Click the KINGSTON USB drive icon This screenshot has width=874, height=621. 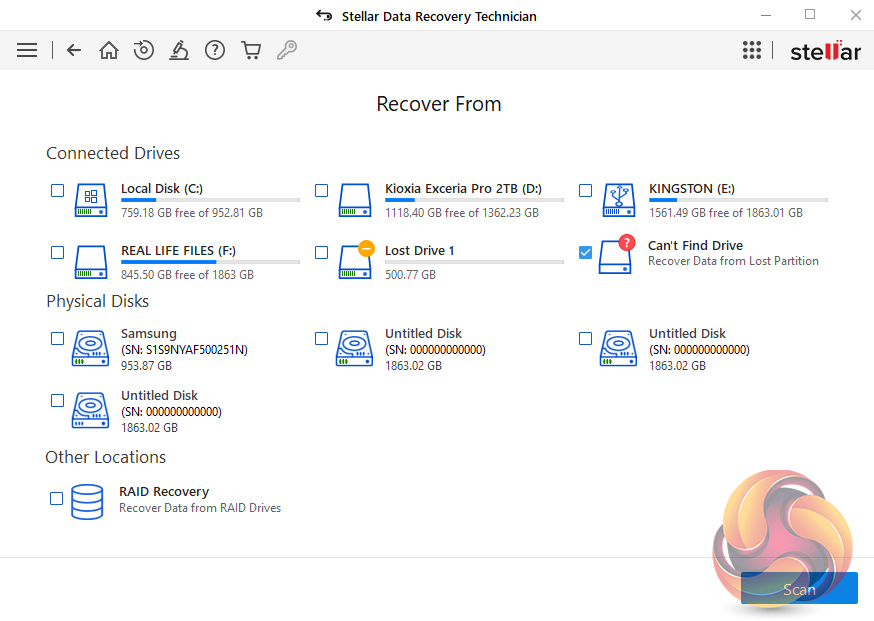point(619,200)
